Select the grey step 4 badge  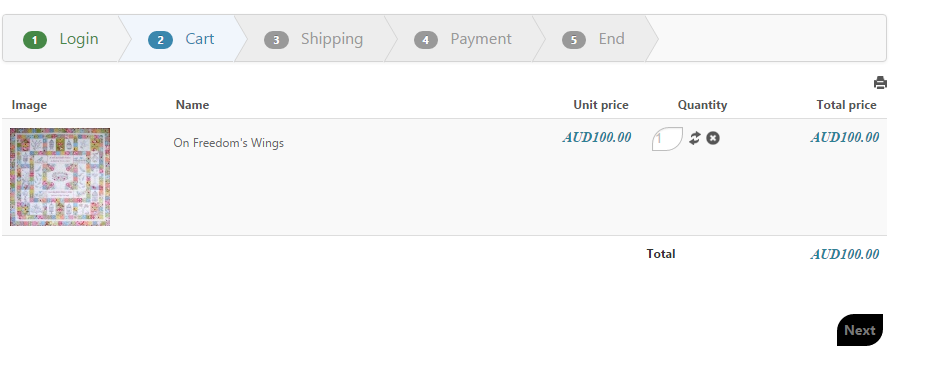pyautogui.click(x=426, y=40)
